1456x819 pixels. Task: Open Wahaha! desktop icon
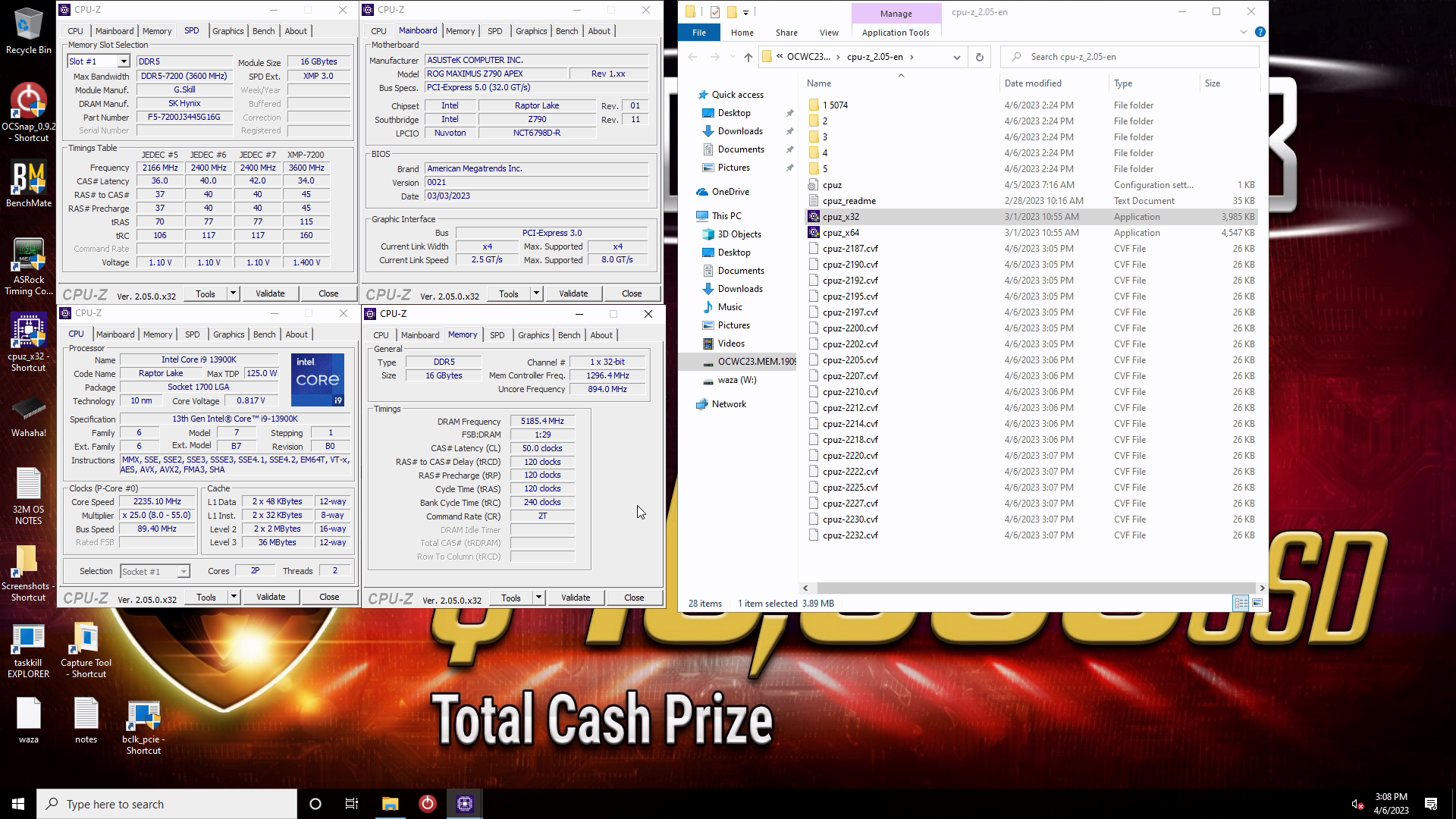pos(28,417)
